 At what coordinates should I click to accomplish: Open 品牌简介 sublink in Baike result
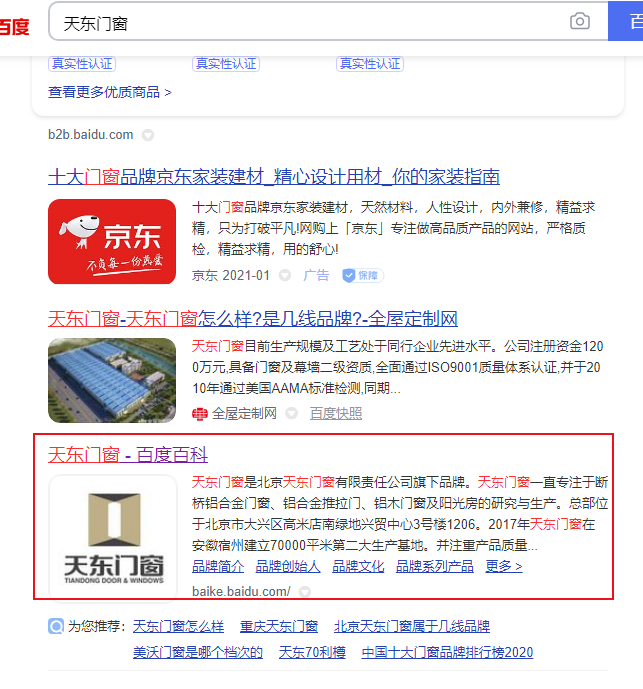(x=218, y=566)
